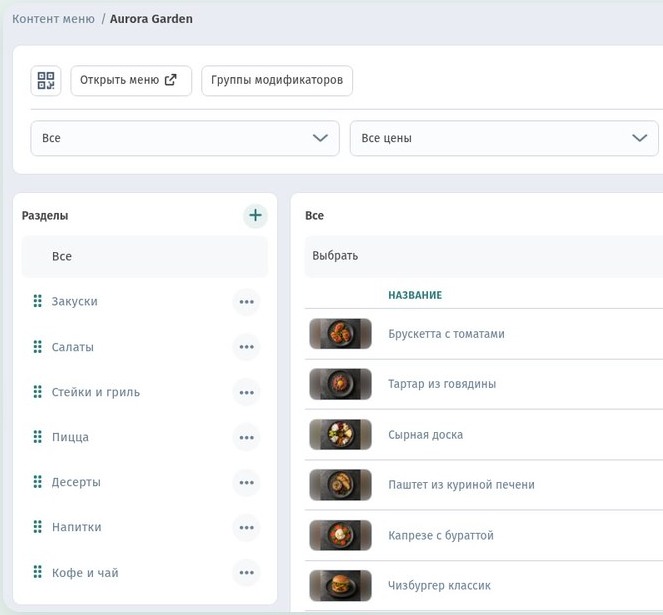
Task: Open three-dots menu for Кофе и чай
Action: click(x=247, y=573)
